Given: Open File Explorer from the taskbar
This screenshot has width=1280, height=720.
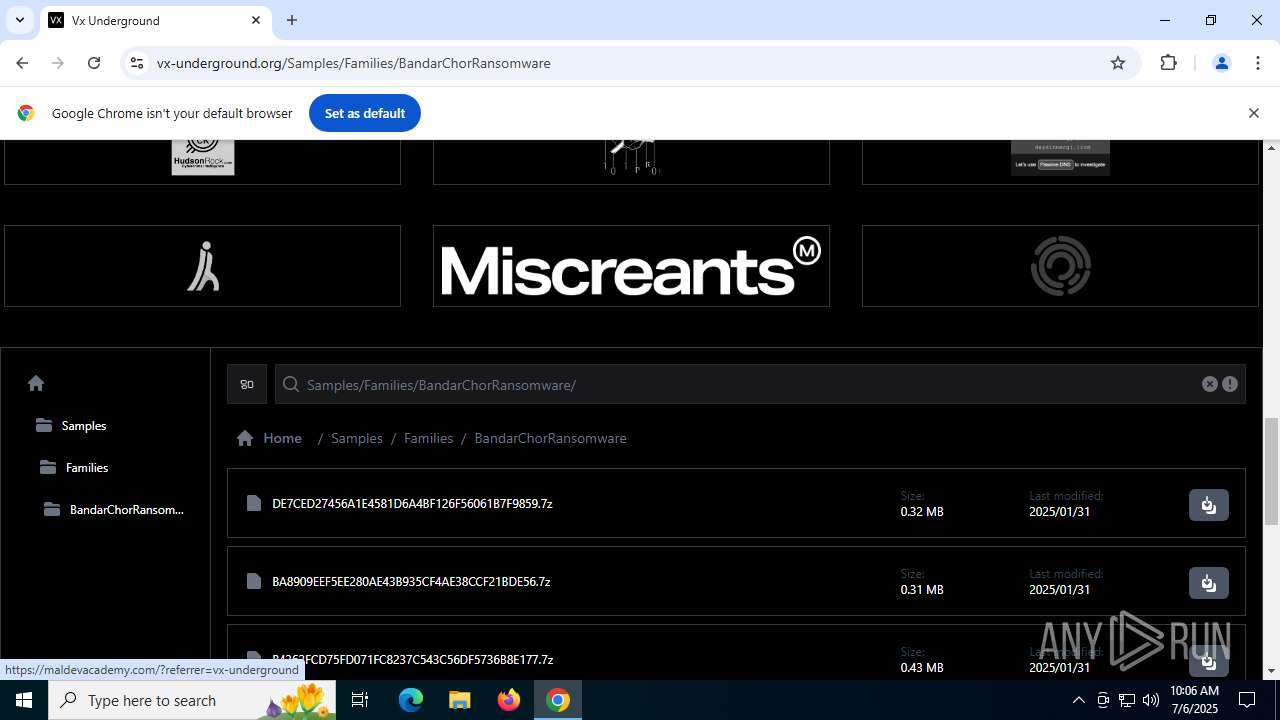Looking at the screenshot, I should (x=459, y=700).
